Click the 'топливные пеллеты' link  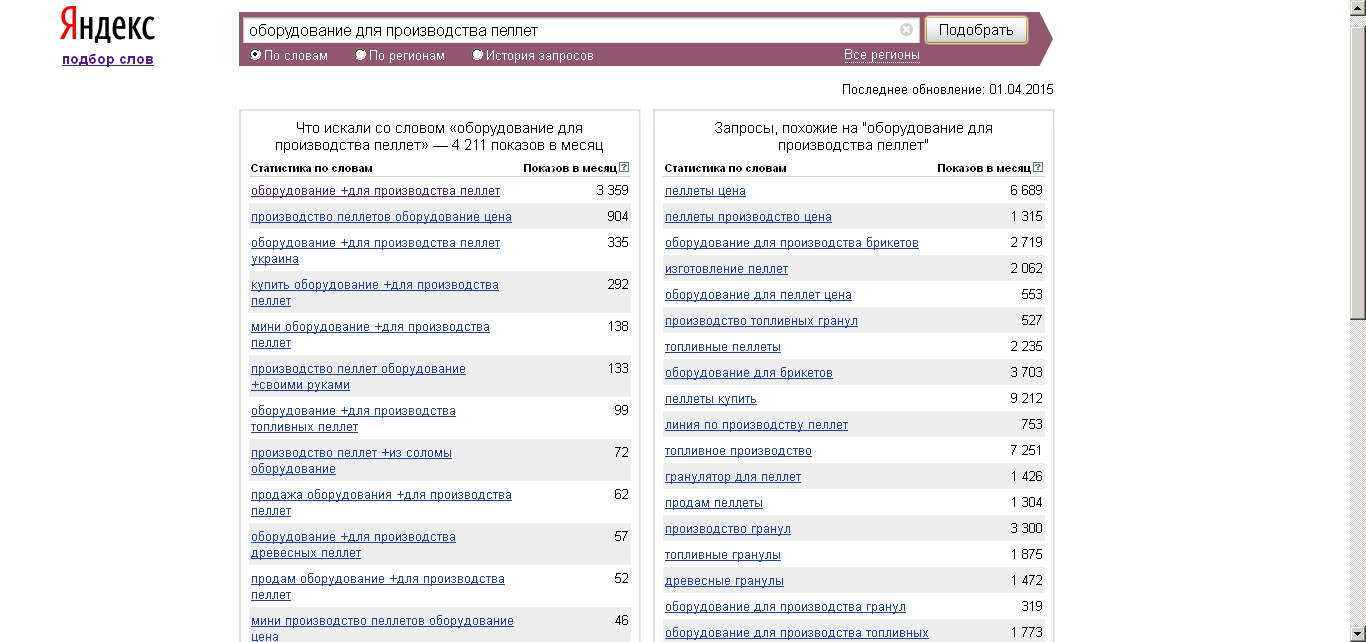tap(722, 347)
